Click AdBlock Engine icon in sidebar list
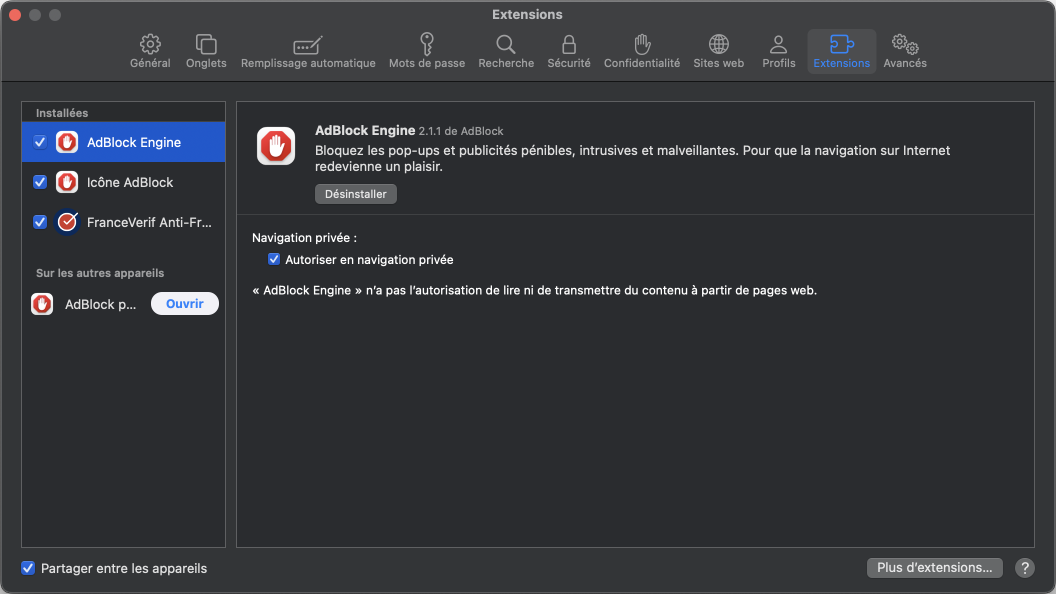The width and height of the screenshot is (1056, 594). pyautogui.click(x=67, y=142)
